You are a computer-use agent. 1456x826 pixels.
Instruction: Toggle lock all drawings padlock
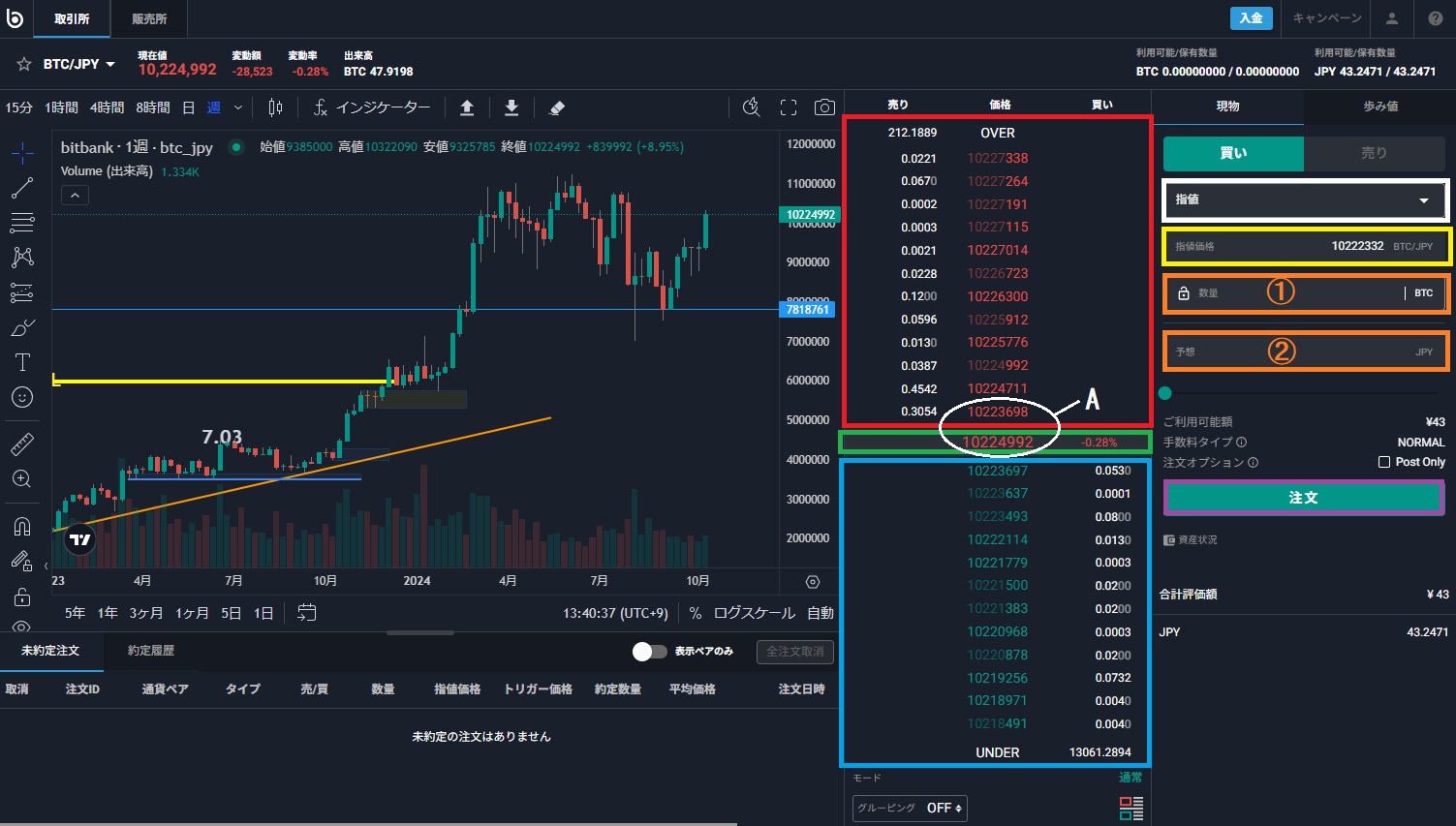22,597
